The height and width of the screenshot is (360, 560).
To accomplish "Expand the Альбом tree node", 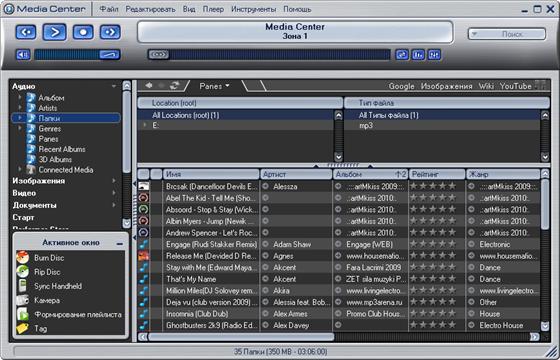I will click(x=20, y=97).
